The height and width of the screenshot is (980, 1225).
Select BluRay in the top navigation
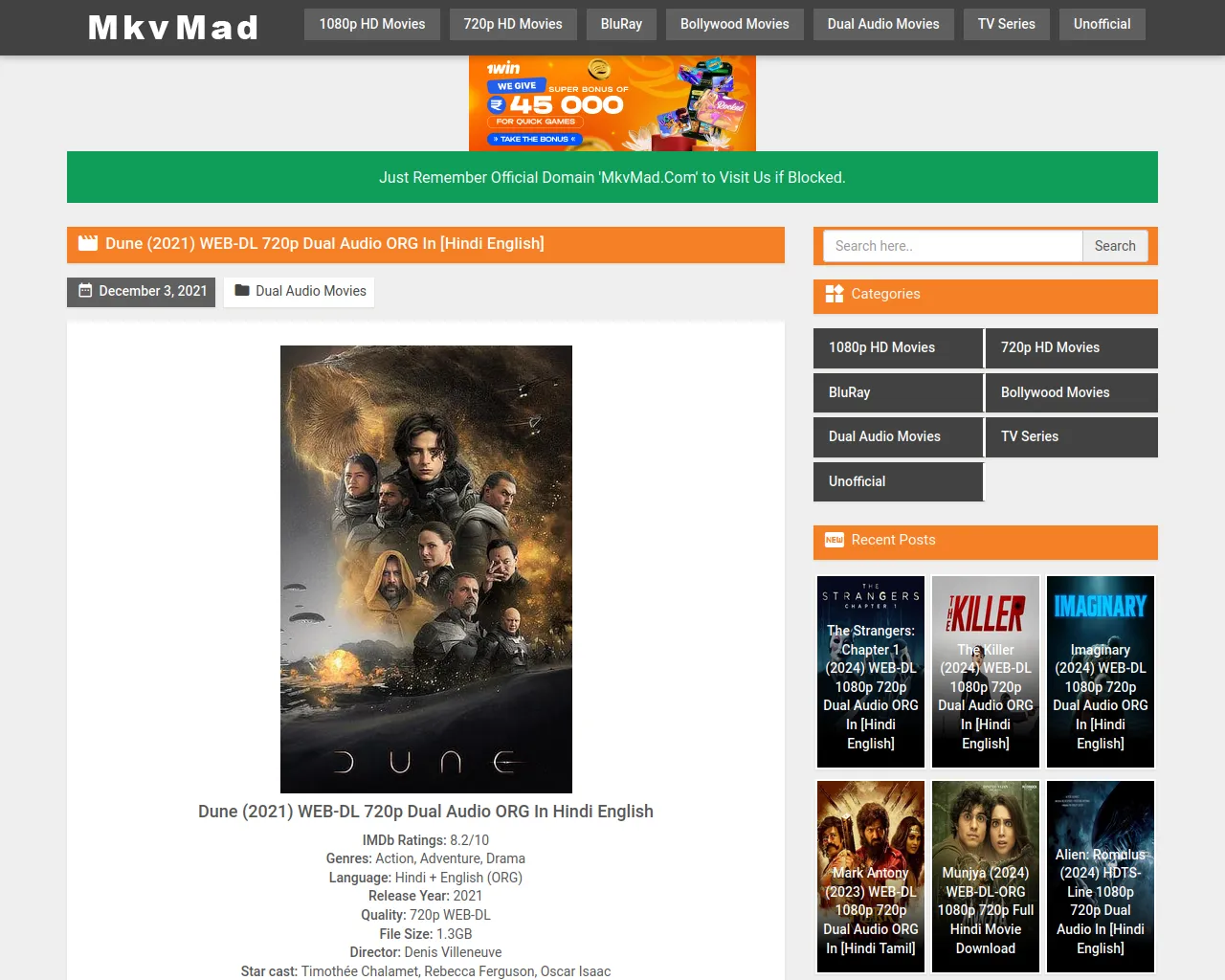click(621, 24)
